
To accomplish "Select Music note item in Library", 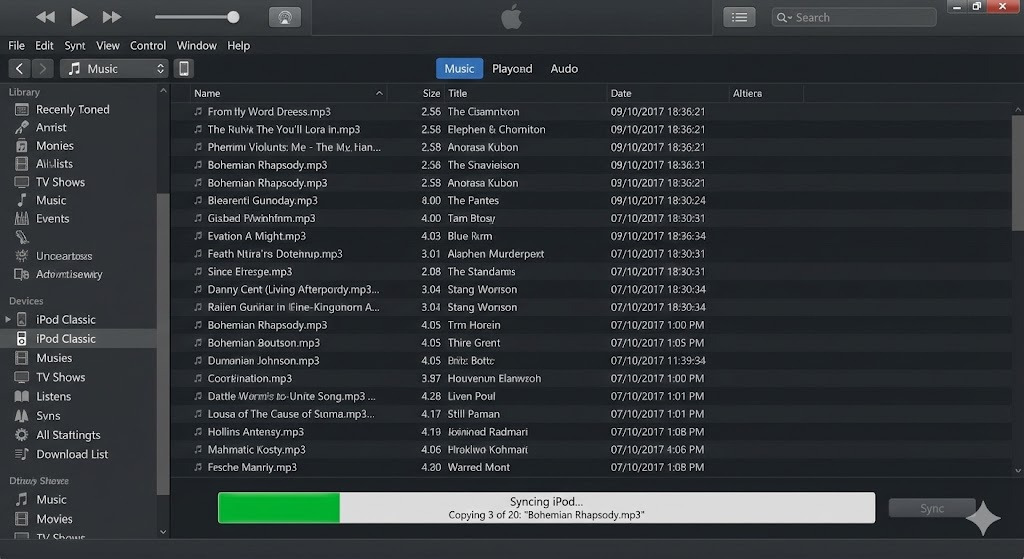I will pos(51,200).
